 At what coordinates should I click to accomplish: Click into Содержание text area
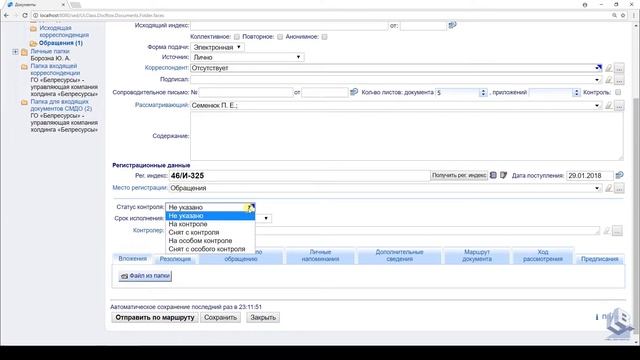(x=407, y=136)
